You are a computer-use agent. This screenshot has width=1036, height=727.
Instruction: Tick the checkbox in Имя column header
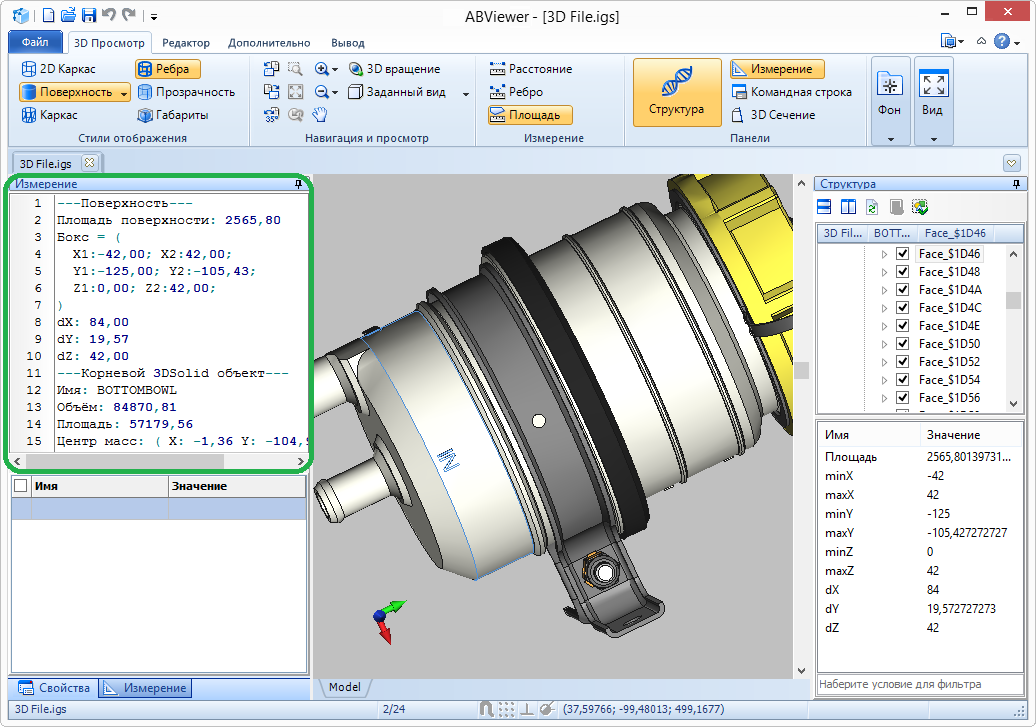coord(20,486)
